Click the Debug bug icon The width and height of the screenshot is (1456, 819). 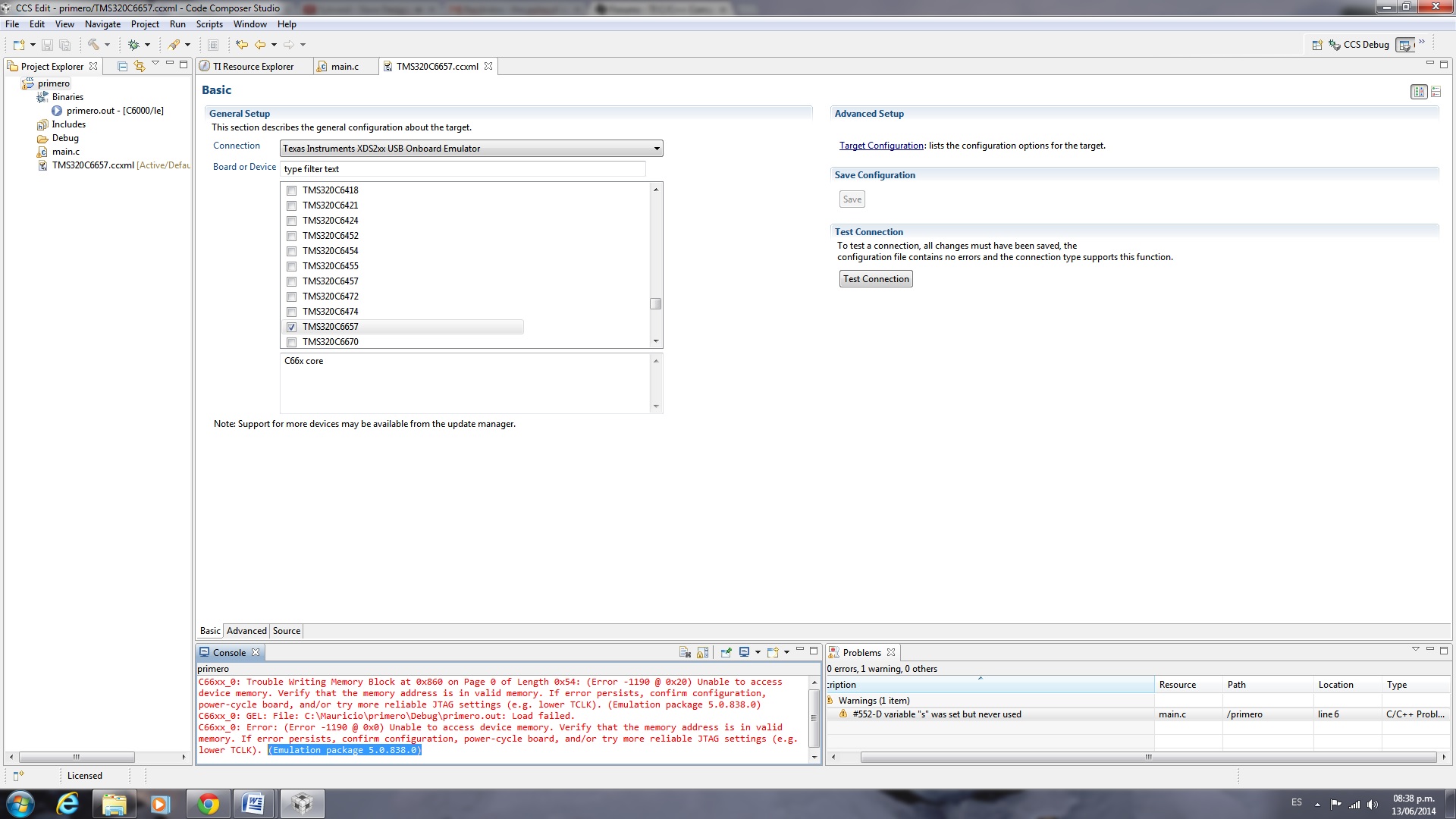tap(133, 45)
